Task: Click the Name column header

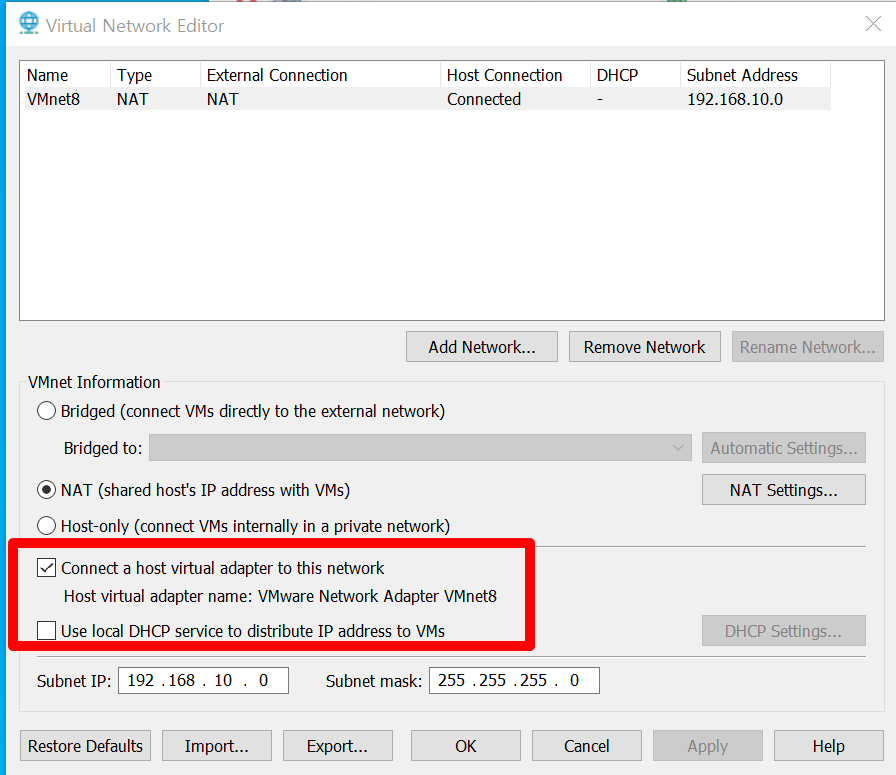Action: (67, 75)
